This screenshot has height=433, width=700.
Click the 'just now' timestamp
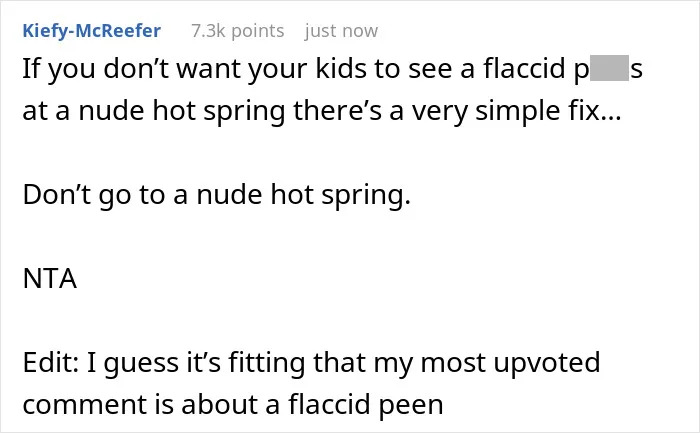click(x=342, y=31)
